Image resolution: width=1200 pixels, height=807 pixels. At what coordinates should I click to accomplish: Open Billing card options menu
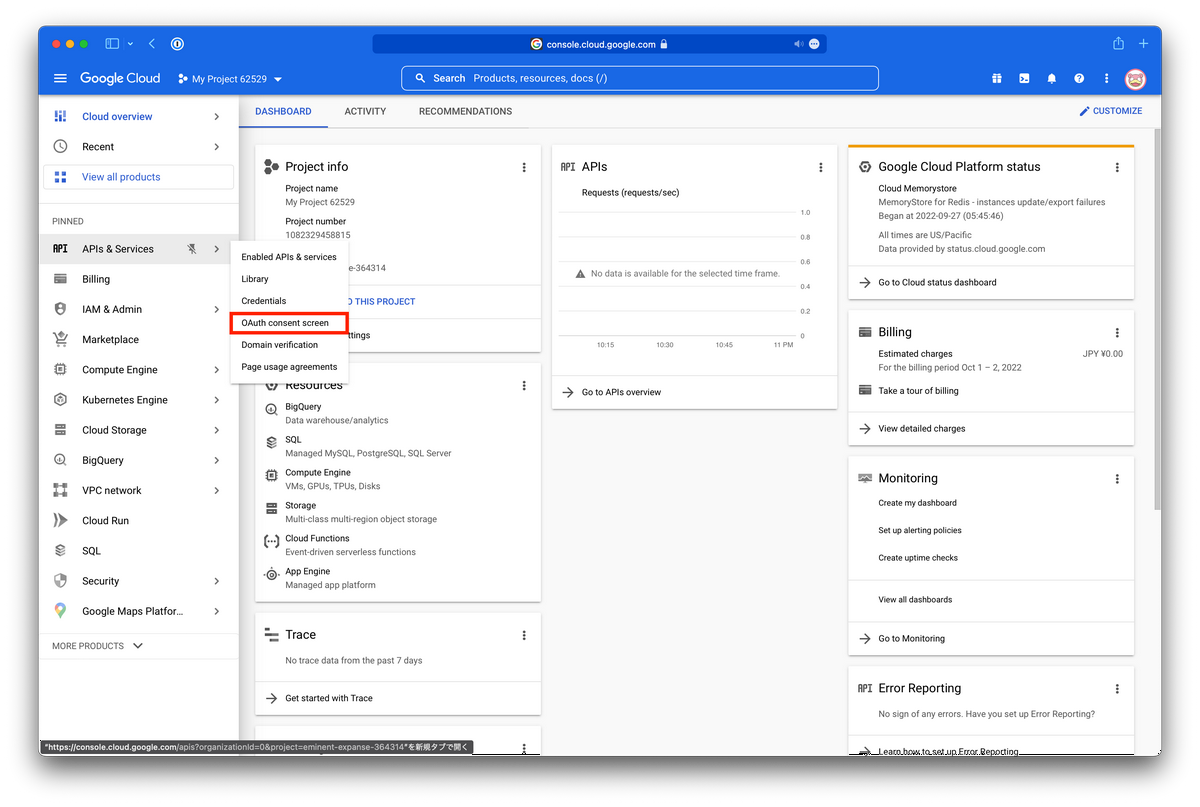(1117, 332)
